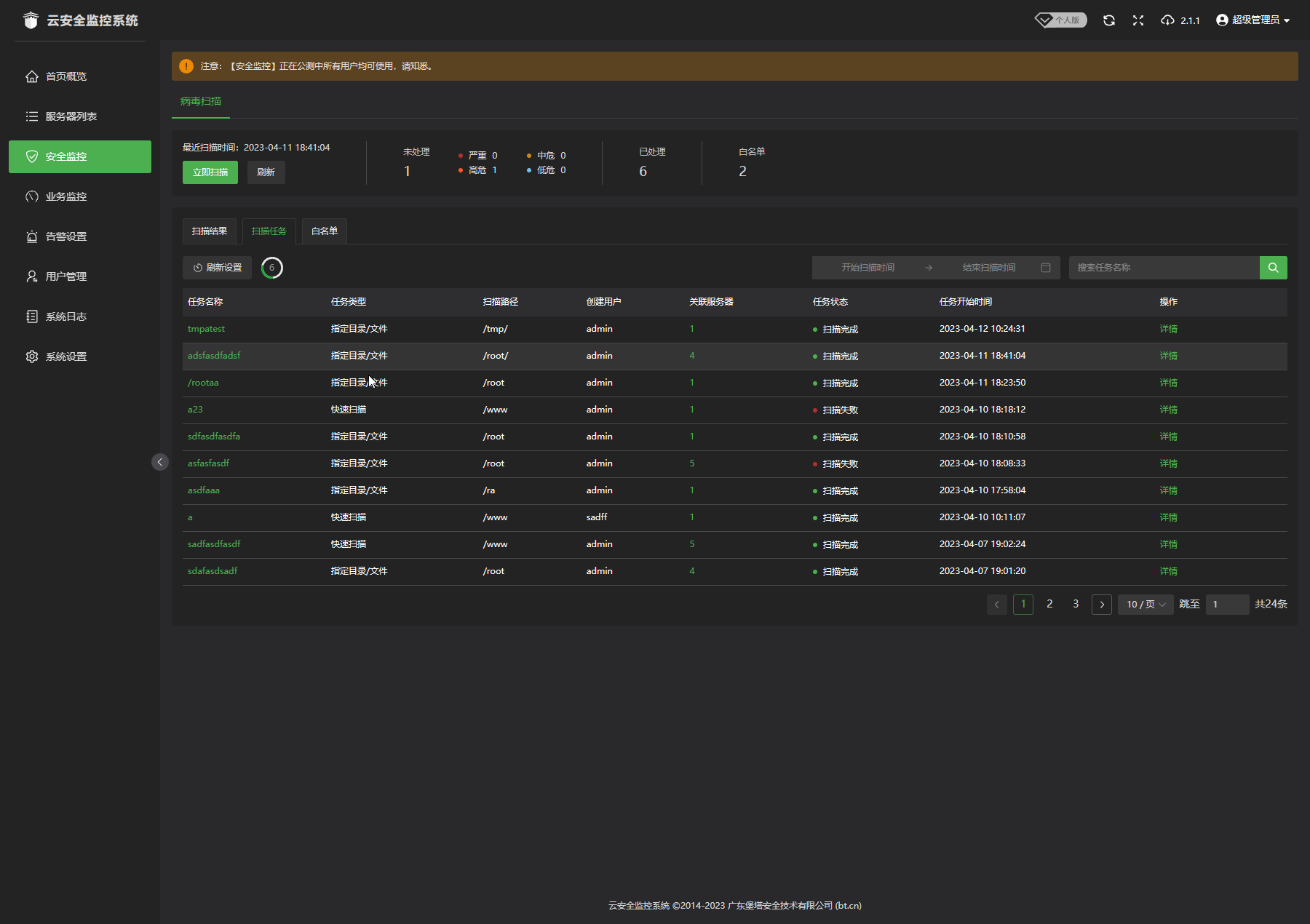Click the 刷新设置 button
The width and height of the screenshot is (1310, 924).
click(217, 268)
